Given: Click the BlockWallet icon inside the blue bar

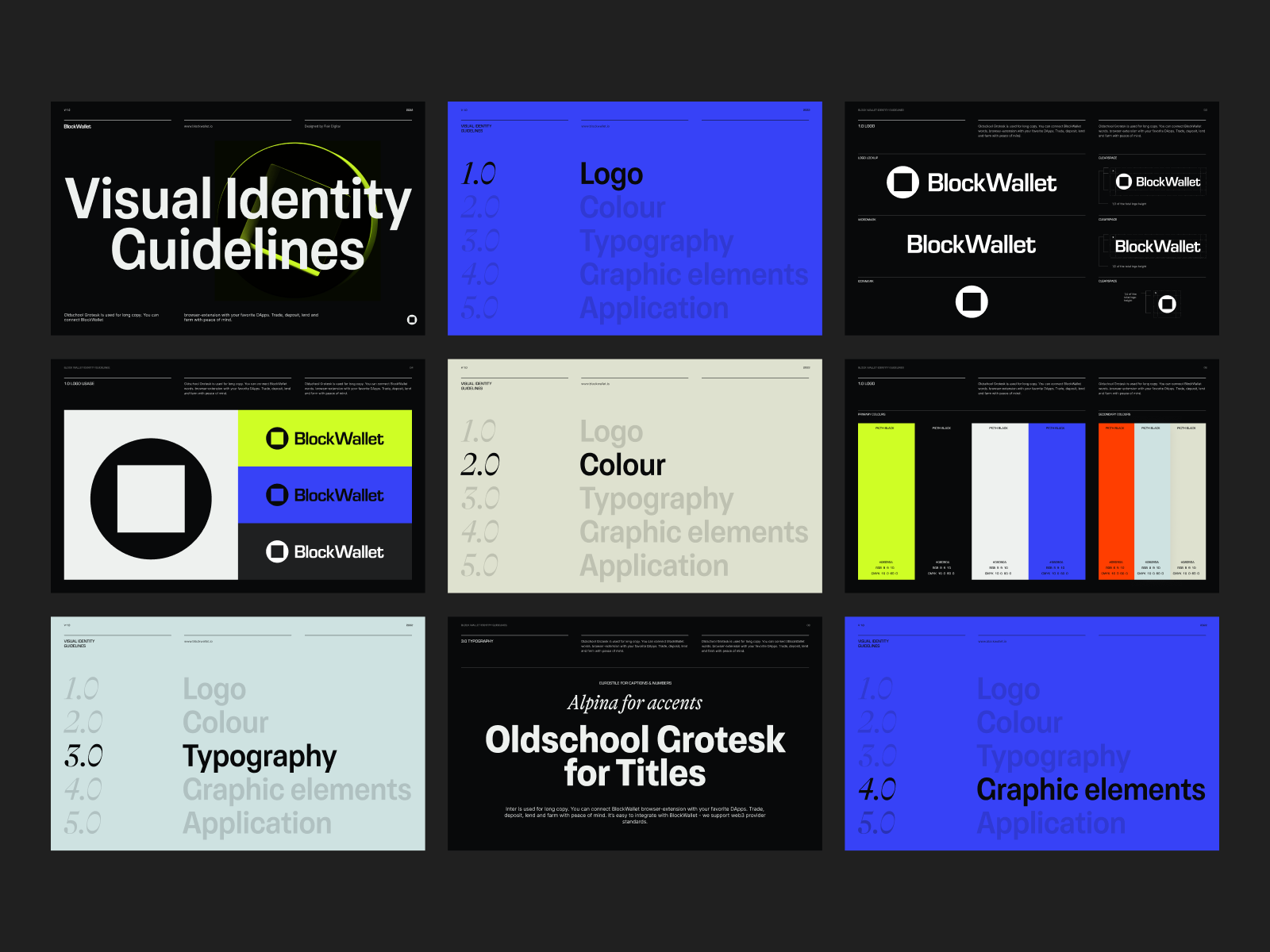Looking at the screenshot, I should point(277,495).
